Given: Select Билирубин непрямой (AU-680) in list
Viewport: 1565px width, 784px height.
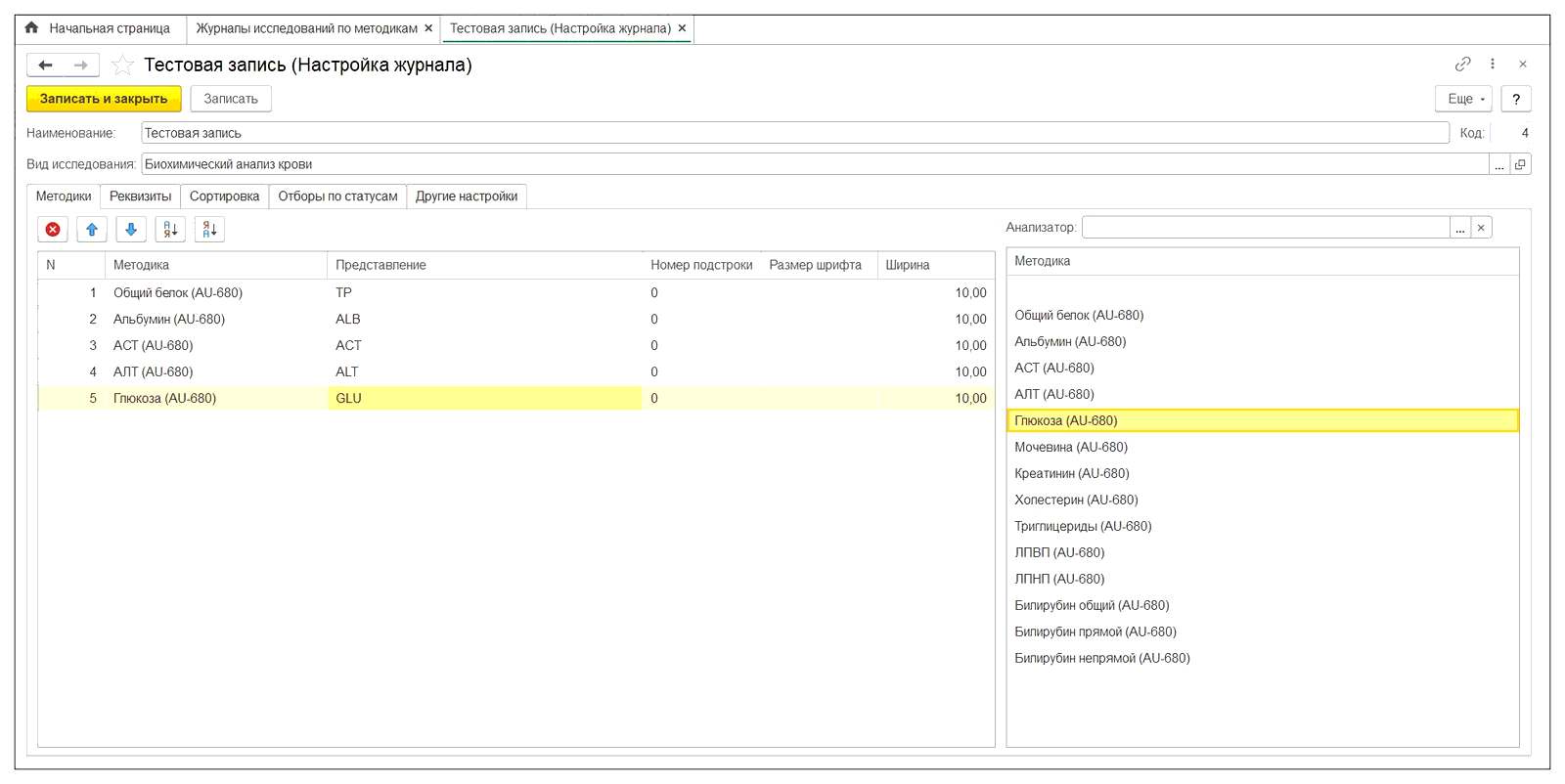Looking at the screenshot, I should pos(1263,659).
